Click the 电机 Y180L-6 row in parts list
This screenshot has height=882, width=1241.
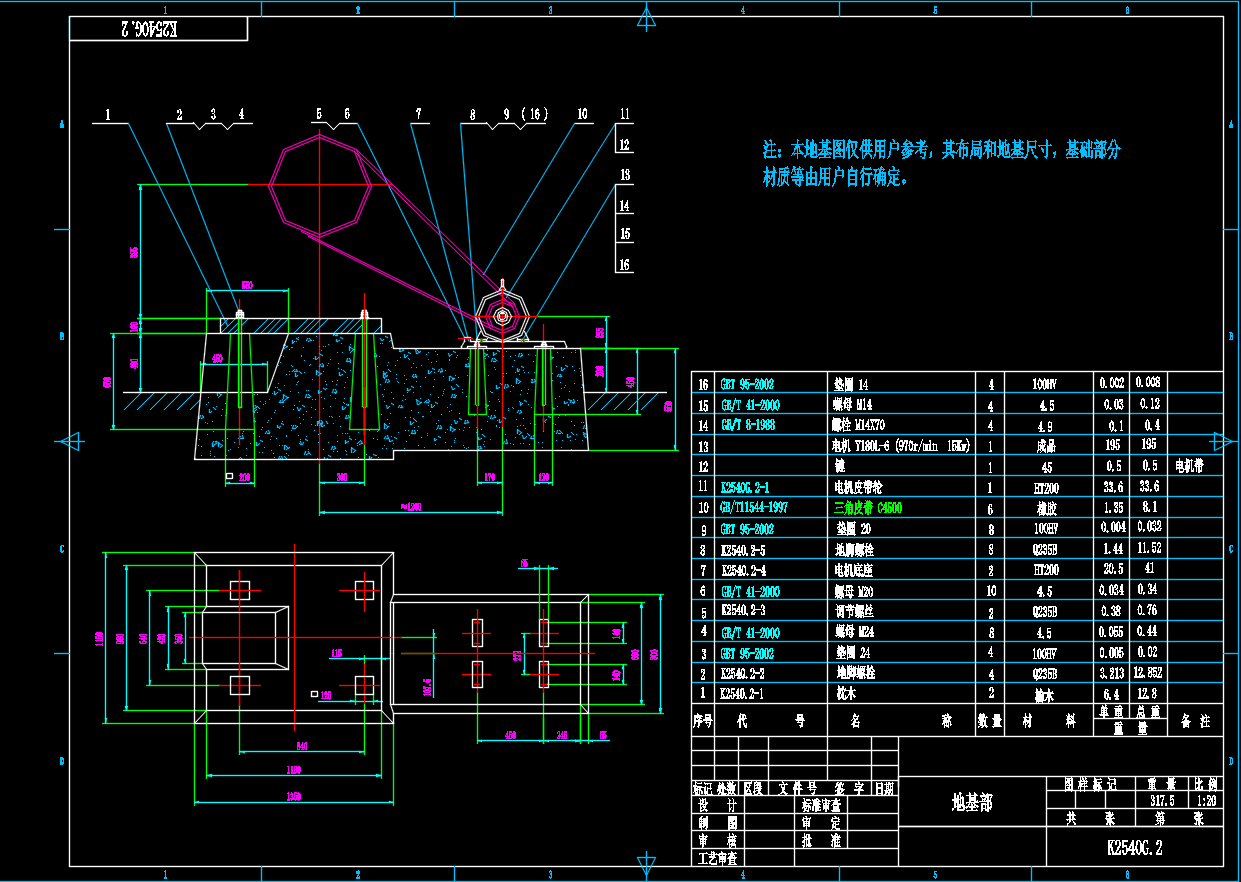(x=900, y=446)
